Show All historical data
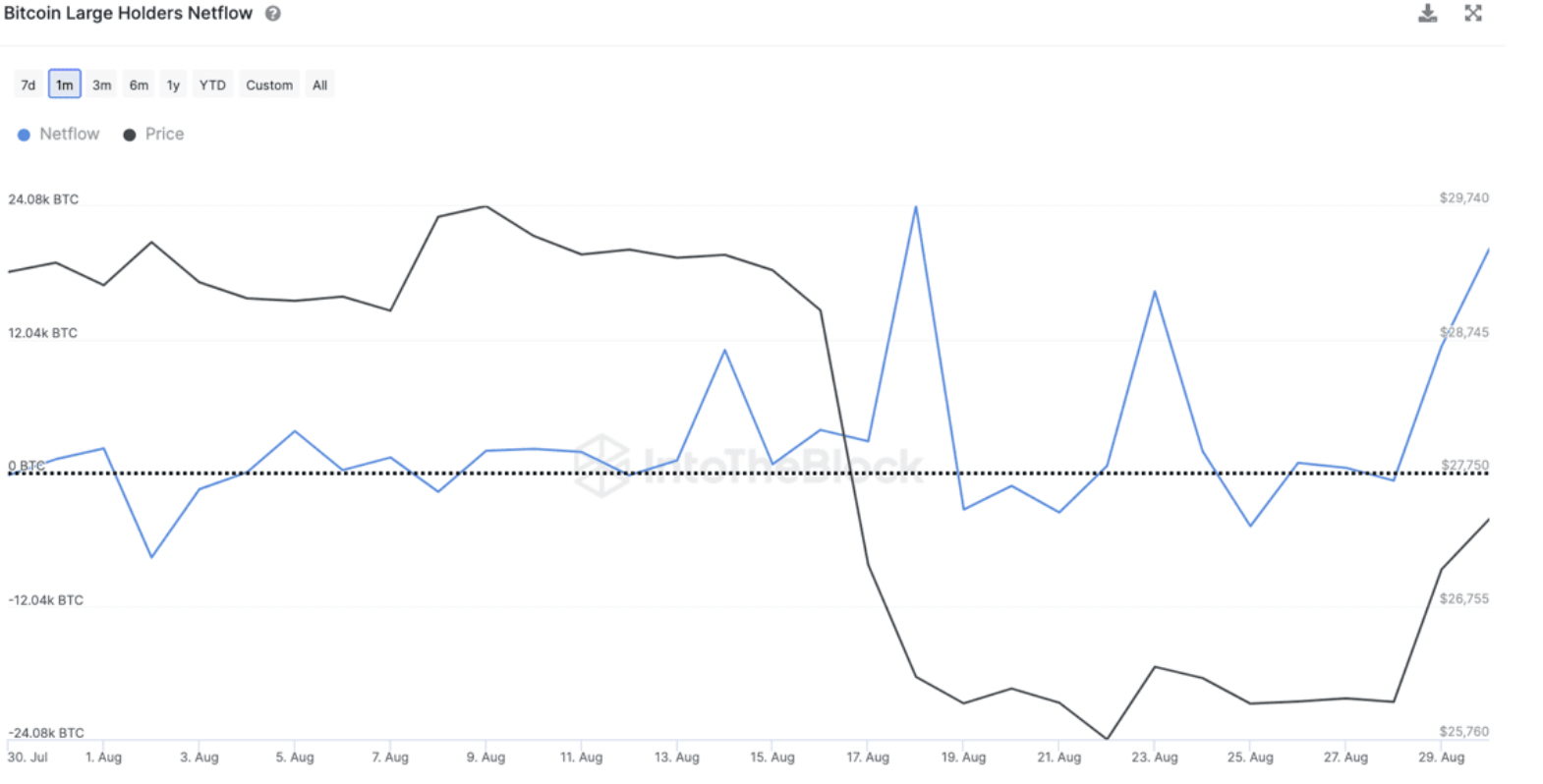This screenshot has height=784, width=1543. pyautogui.click(x=320, y=85)
